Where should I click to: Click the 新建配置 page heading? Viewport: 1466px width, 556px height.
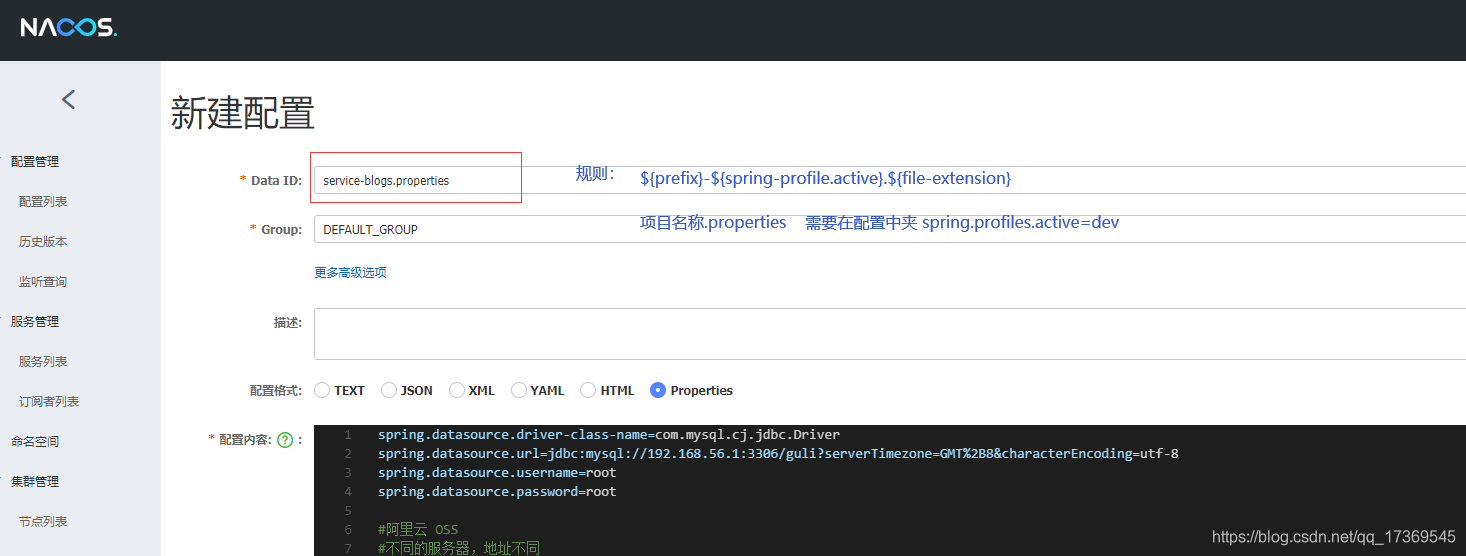click(x=243, y=113)
